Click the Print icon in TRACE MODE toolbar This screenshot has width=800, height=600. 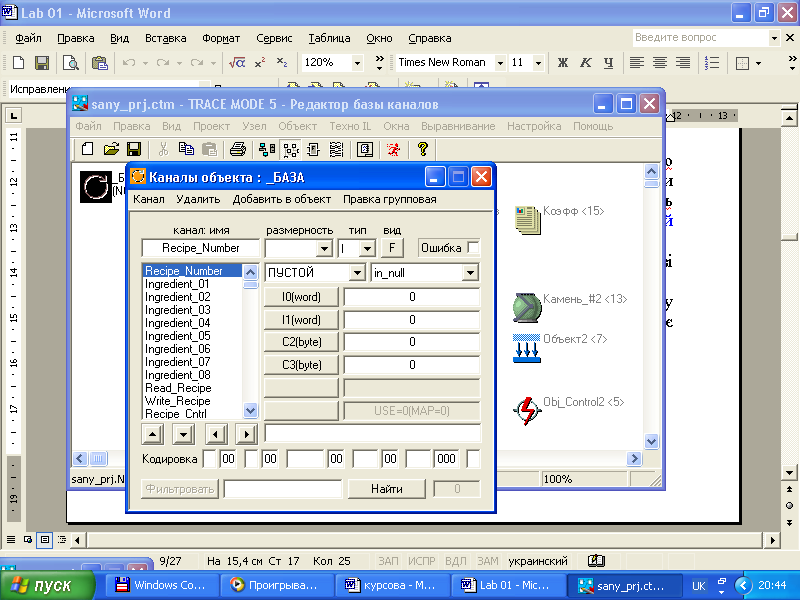238,149
